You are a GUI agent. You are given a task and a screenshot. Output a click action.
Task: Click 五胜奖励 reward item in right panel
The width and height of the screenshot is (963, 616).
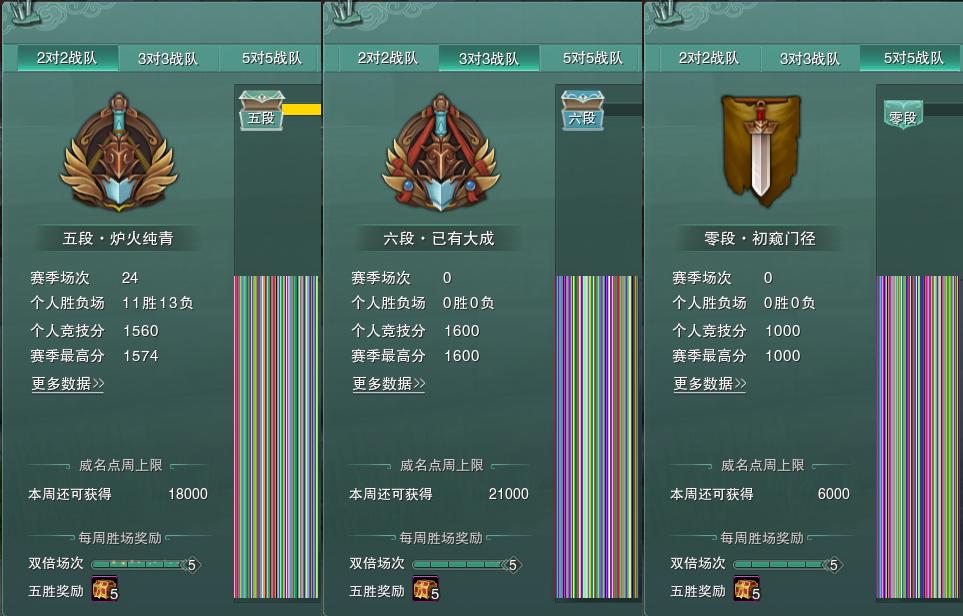(x=746, y=588)
